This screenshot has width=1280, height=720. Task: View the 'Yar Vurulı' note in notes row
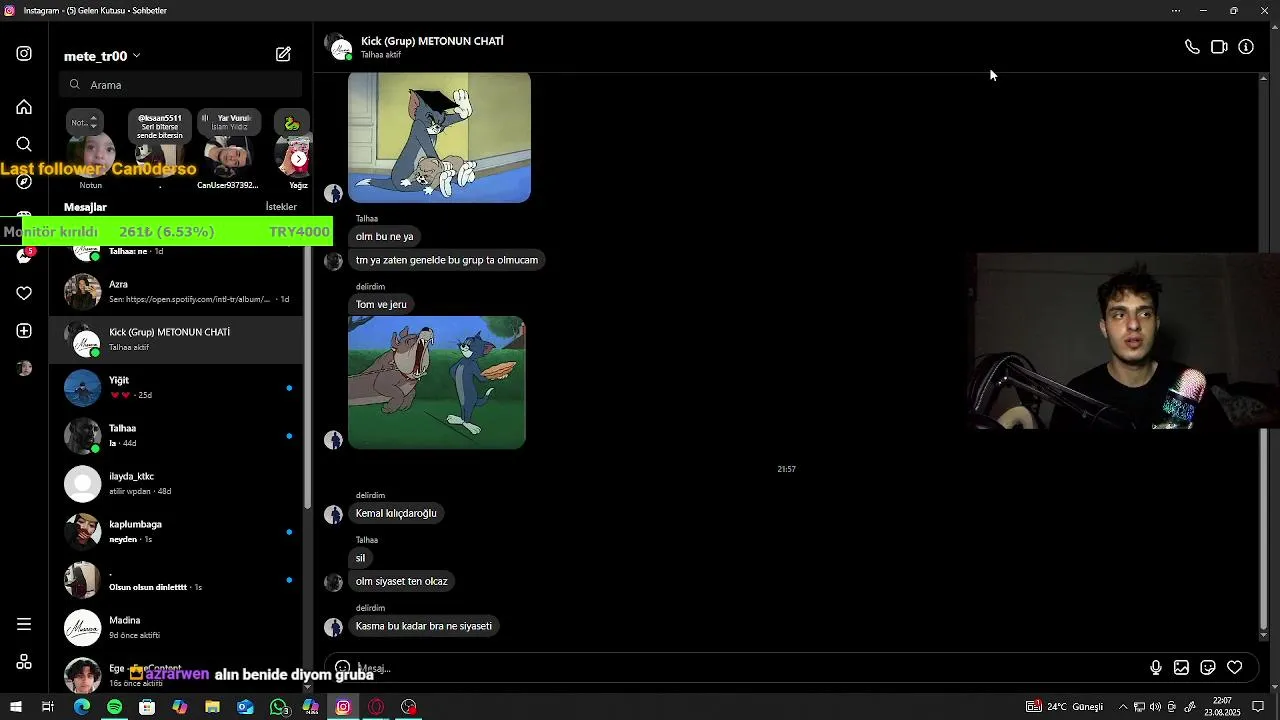coord(229,124)
